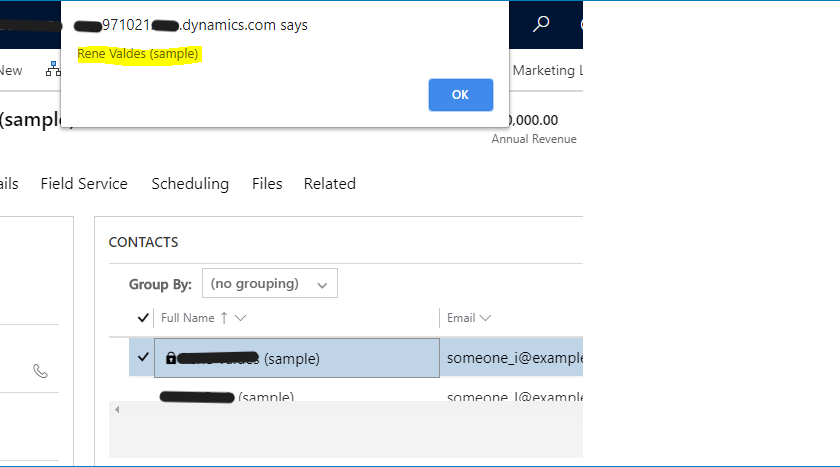The image size is (840, 467).
Task: Click the highlighted Rene Valdes (sample) text
Action: (x=138, y=54)
